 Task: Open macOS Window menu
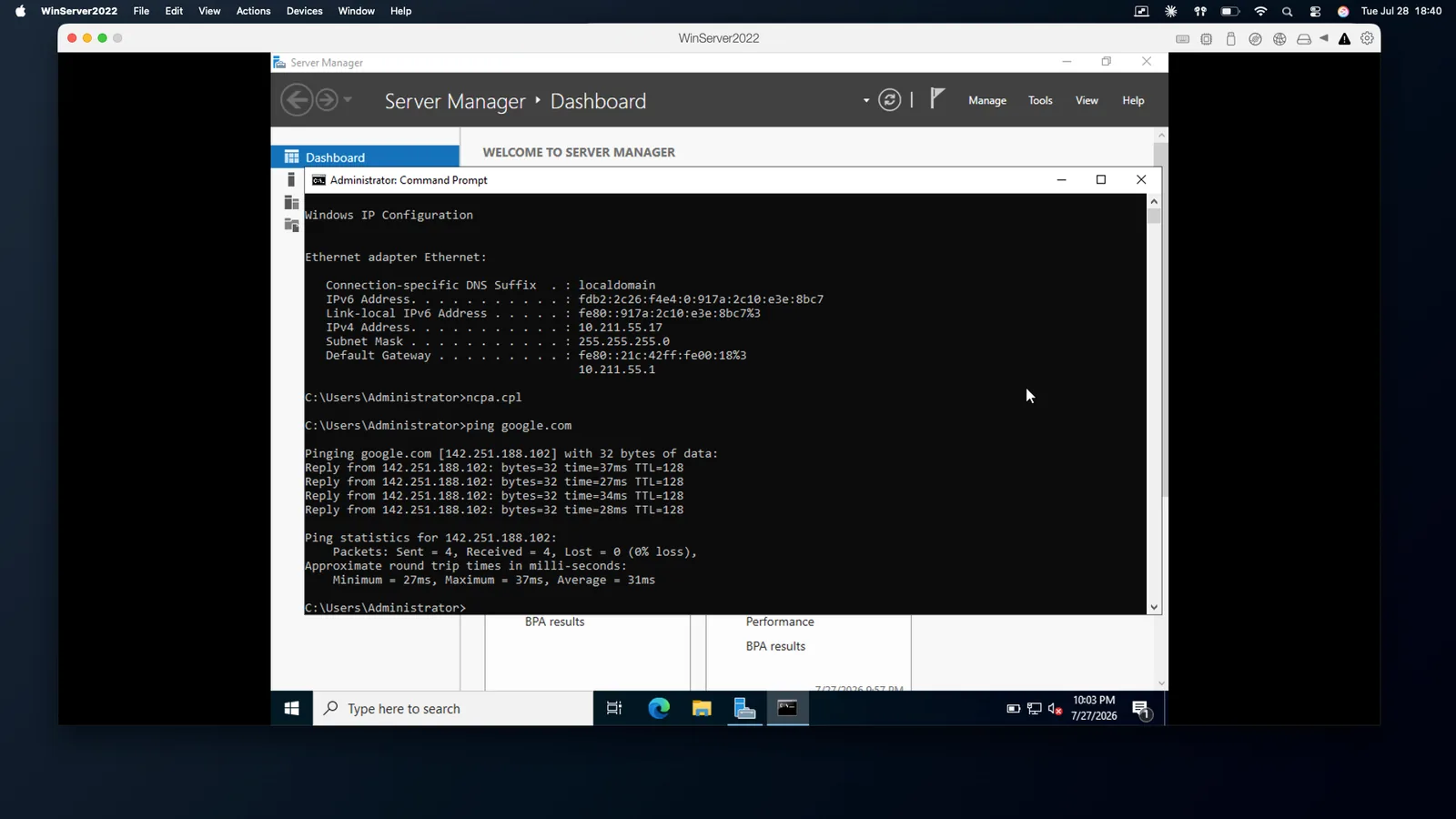pyautogui.click(x=356, y=11)
